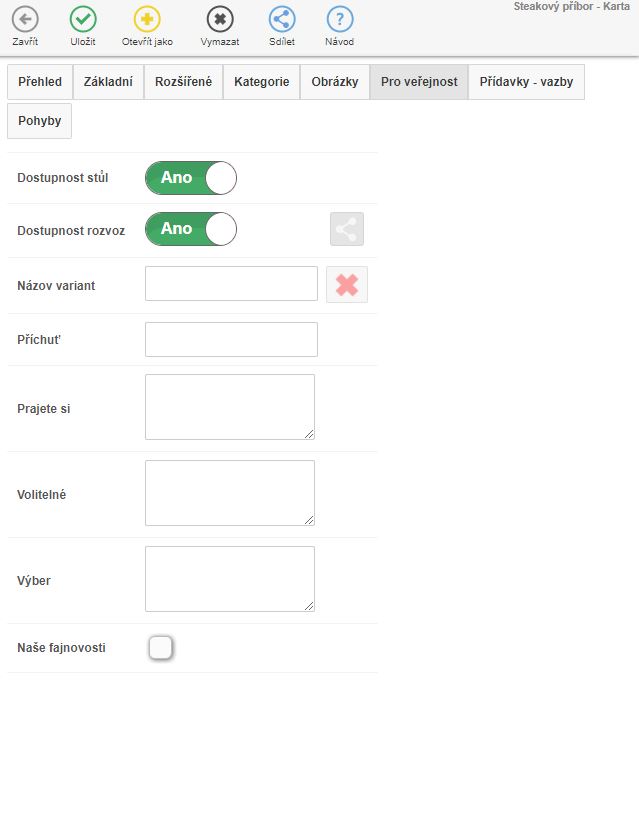Click into the Výber text area
This screenshot has width=639, height=822.
coord(230,579)
